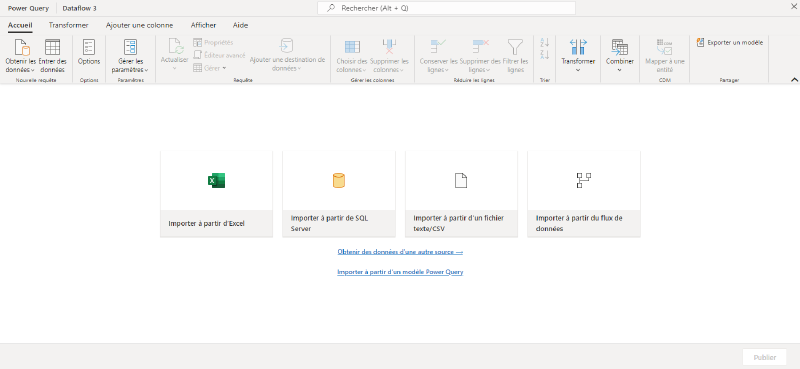Viewport: 800px width, 369px height.
Task: Open the Ajouter une colonne tab
Action: click(139, 25)
